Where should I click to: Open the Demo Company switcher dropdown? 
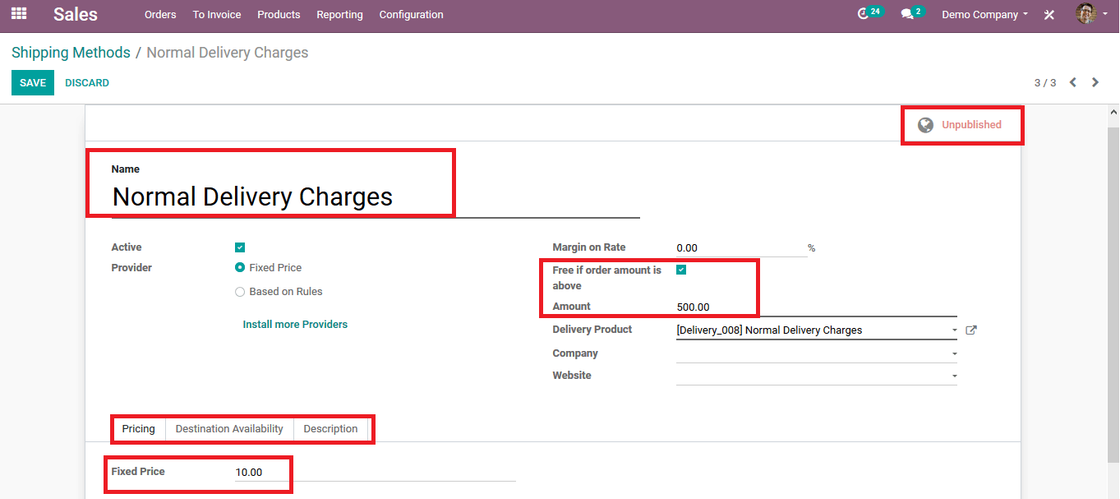[984, 14]
